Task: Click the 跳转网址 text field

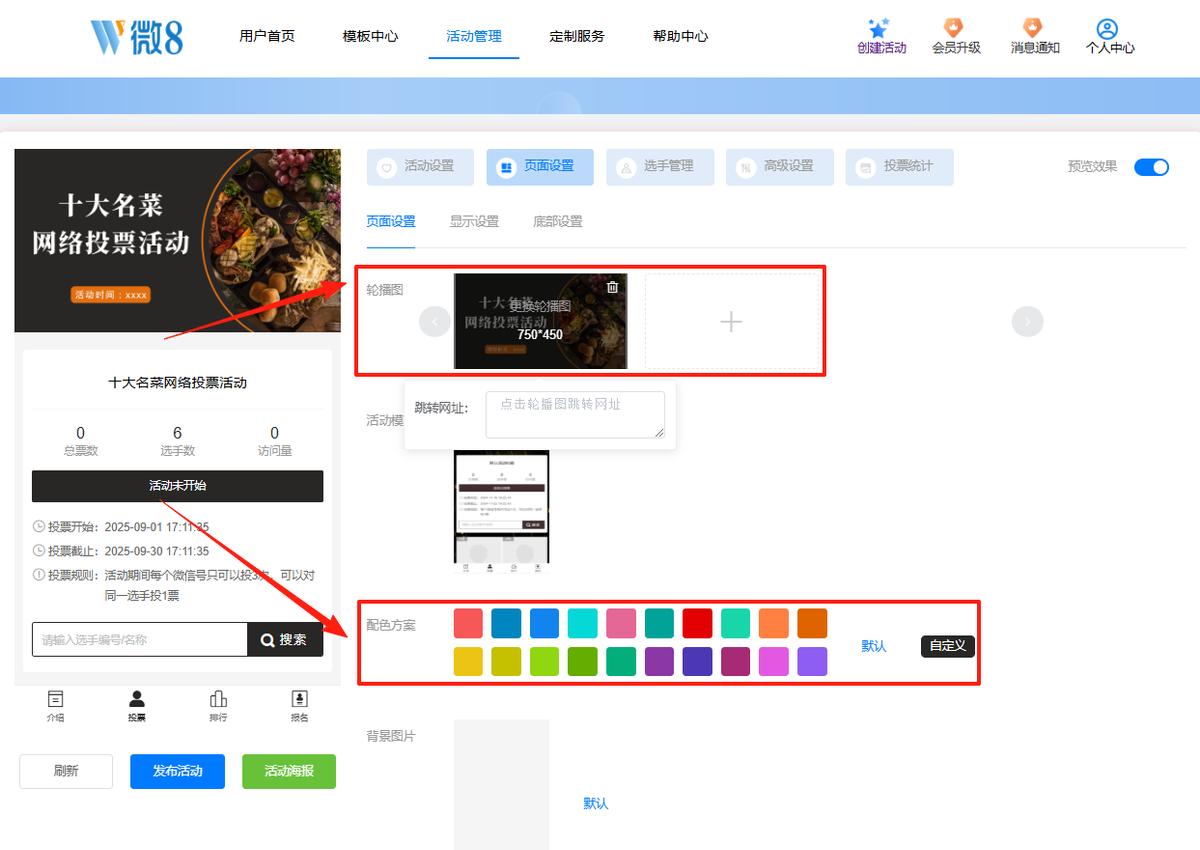Action: (x=575, y=414)
